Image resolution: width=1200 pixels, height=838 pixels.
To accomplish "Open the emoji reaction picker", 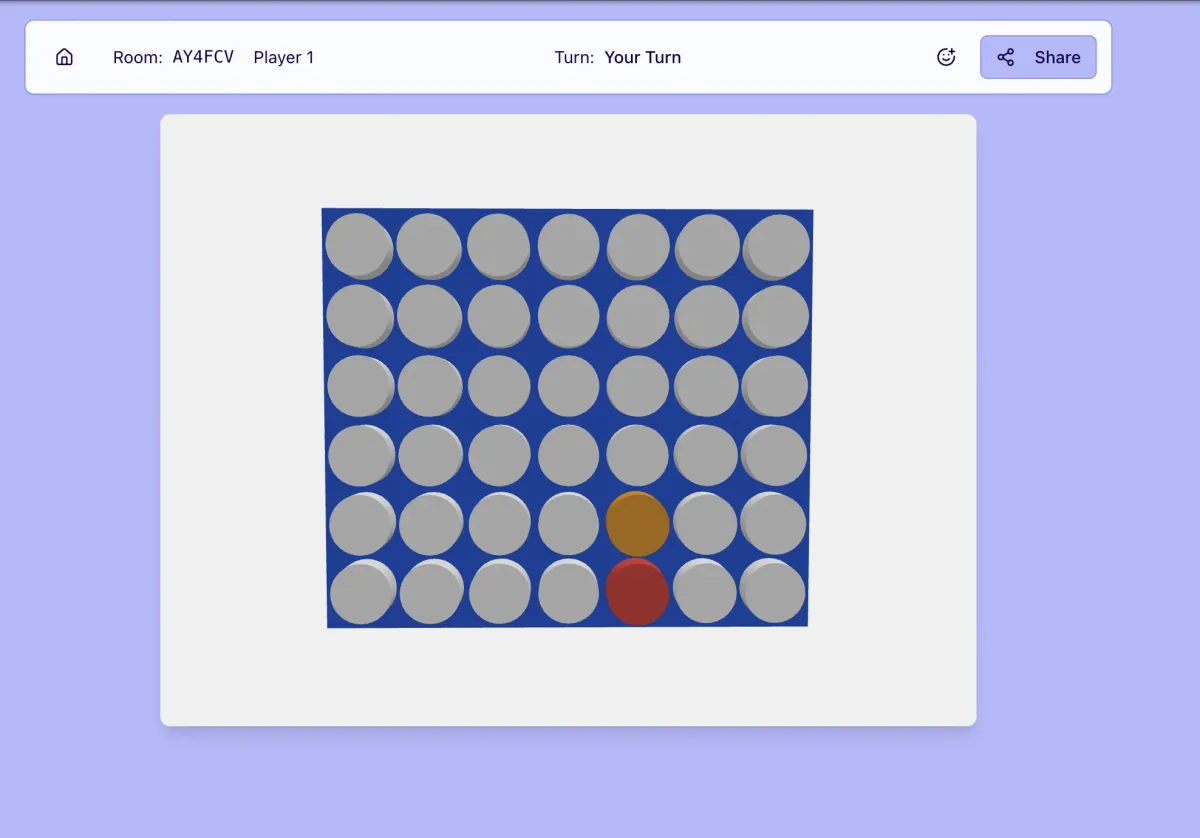I will (946, 57).
